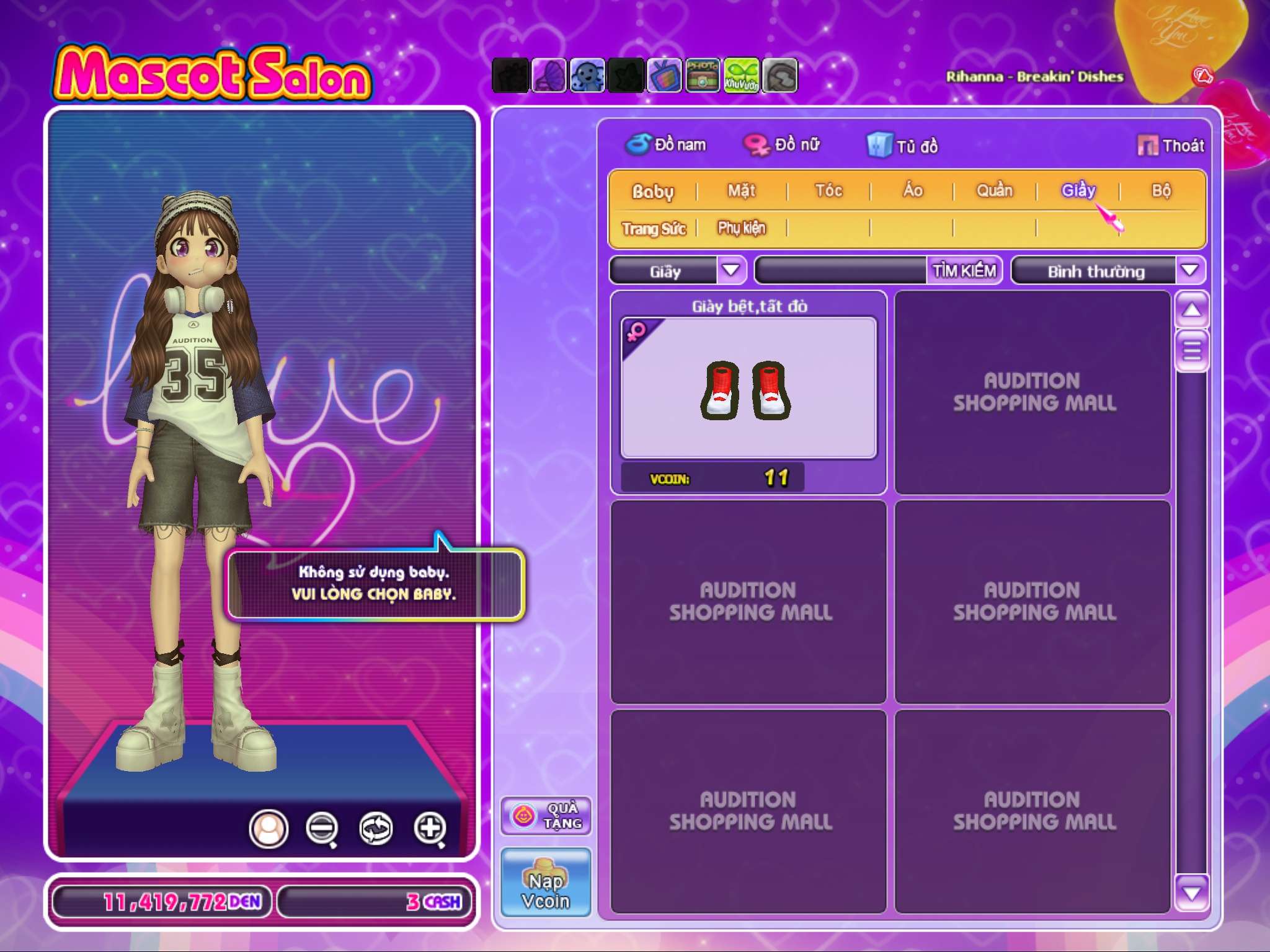
Task: Click the TV icon in the top bar
Action: coord(664,76)
